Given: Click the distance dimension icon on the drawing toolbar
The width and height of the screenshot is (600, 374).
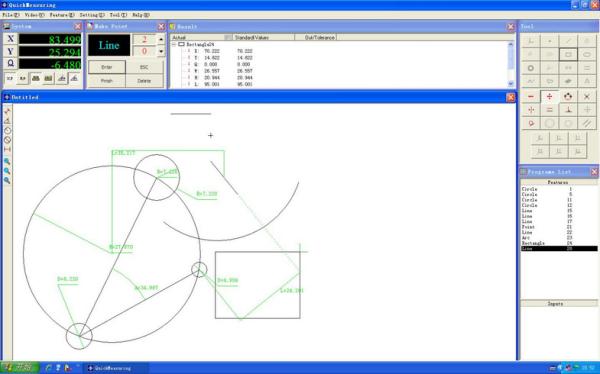Looking at the screenshot, I should pos(7,149).
